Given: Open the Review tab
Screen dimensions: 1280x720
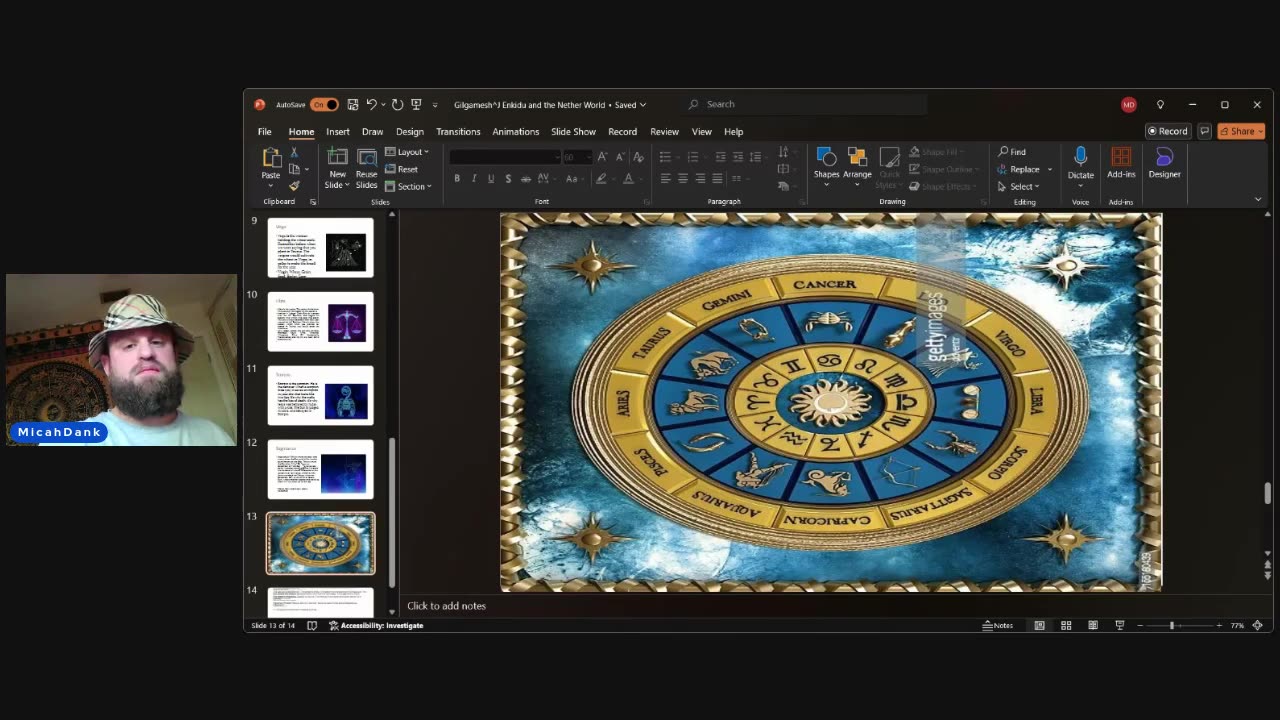Looking at the screenshot, I should click(x=664, y=132).
